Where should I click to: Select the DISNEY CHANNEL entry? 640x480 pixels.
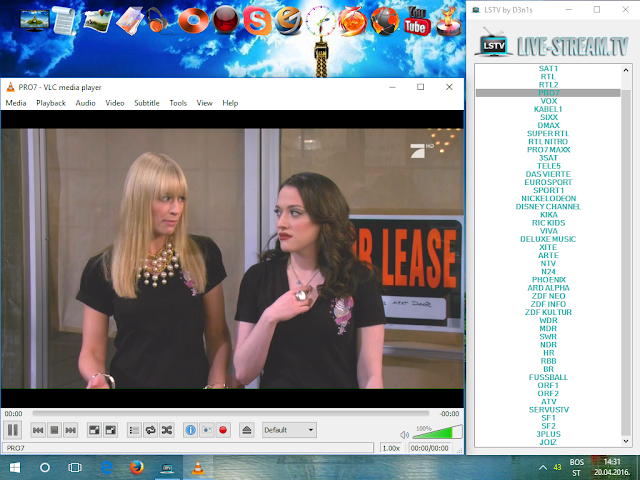tap(548, 207)
